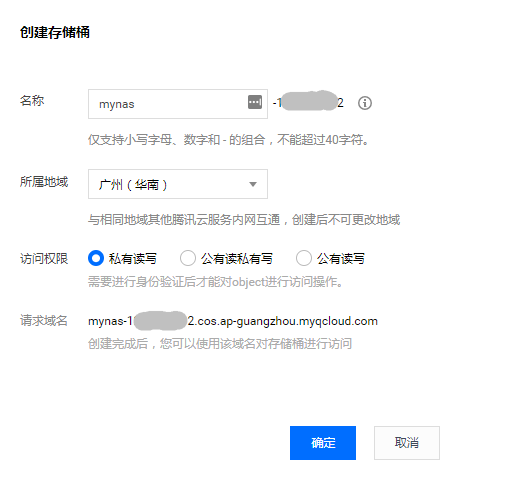Click the 所属地域 field label
The width and height of the screenshot is (526, 480).
44,181
